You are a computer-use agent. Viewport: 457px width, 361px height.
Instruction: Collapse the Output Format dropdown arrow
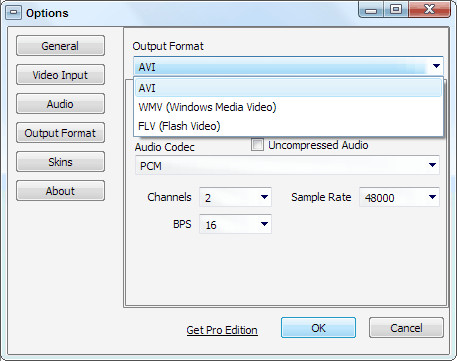pos(436,66)
